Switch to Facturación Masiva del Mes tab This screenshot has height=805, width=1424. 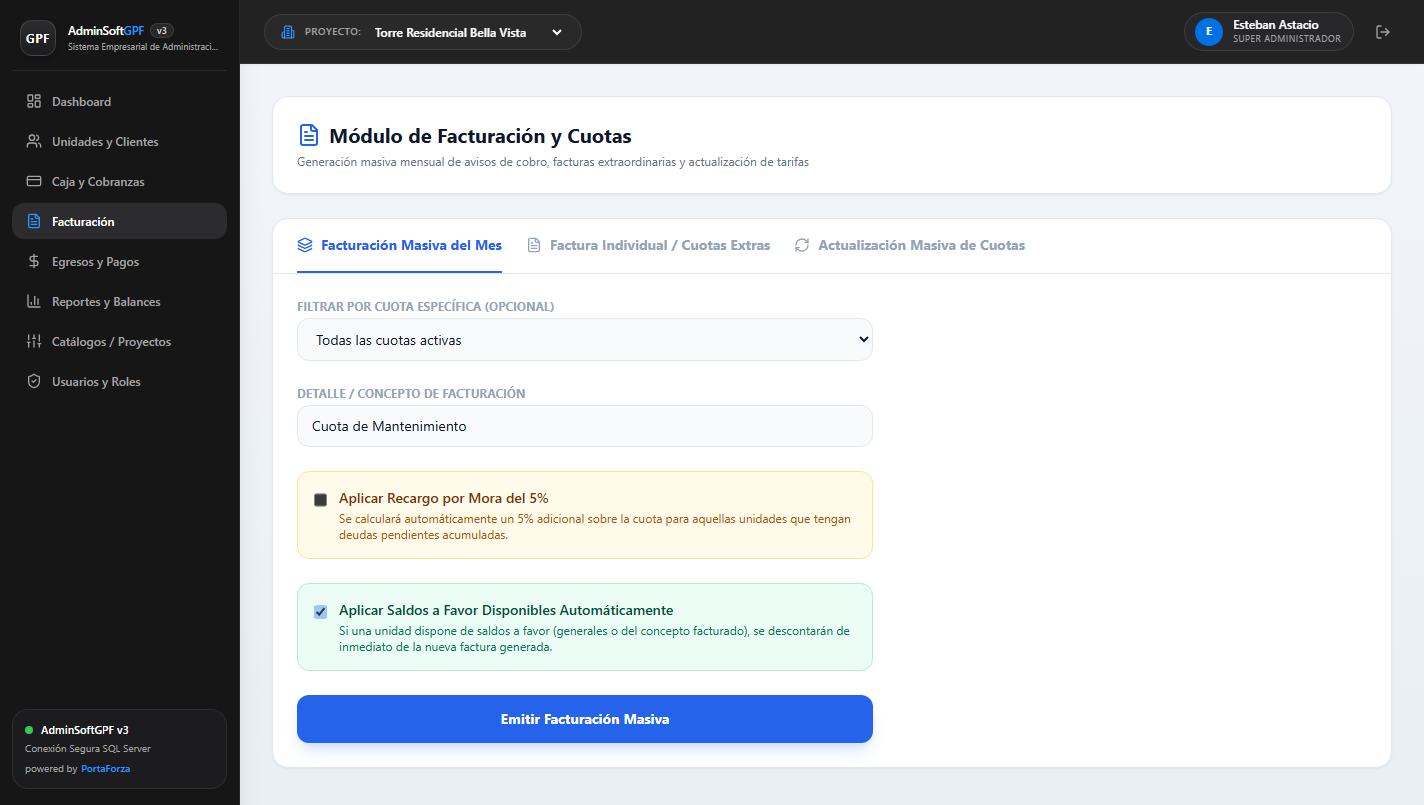[x=399, y=245]
